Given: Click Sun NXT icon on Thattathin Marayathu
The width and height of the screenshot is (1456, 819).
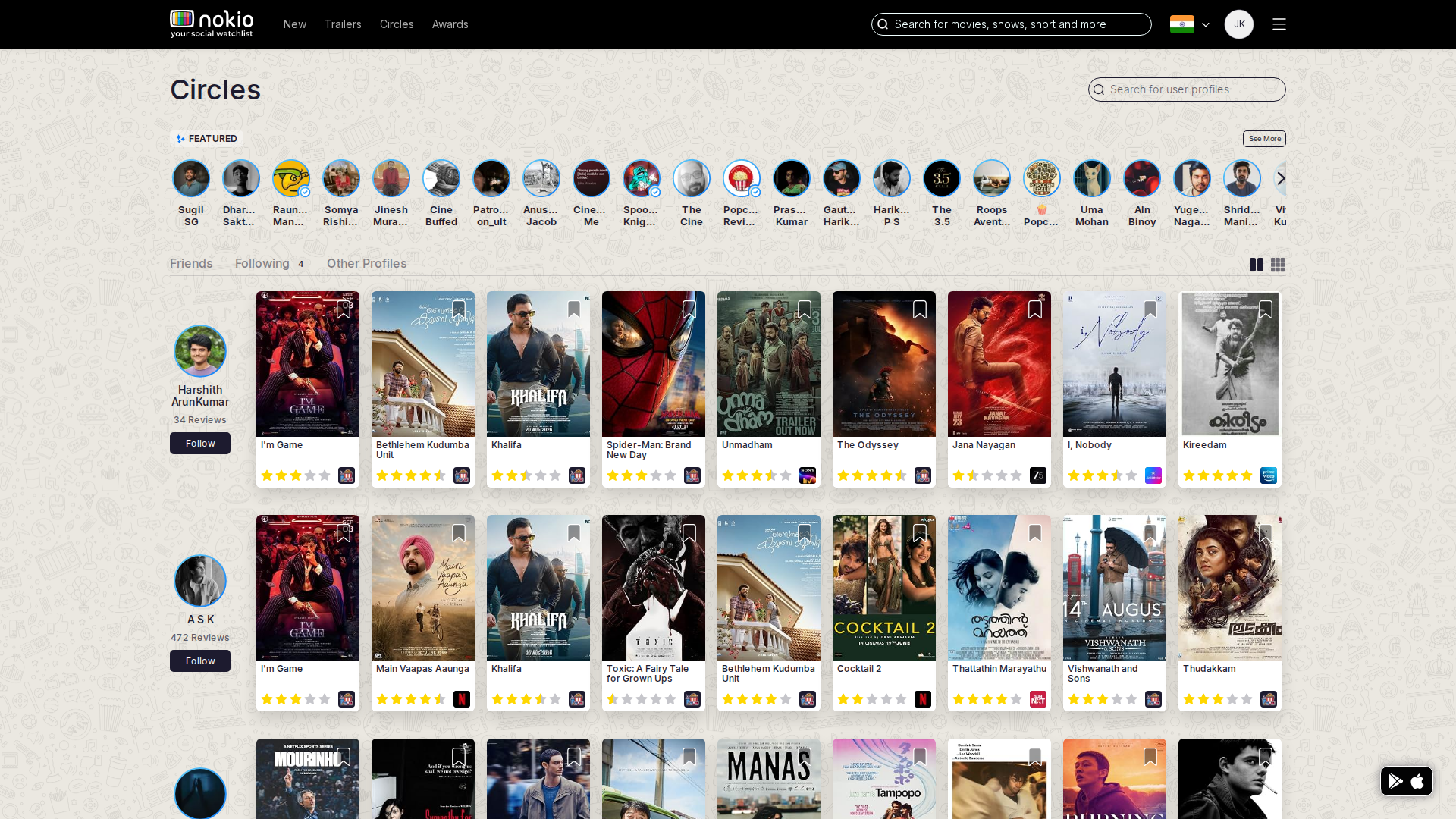Looking at the screenshot, I should [x=1038, y=699].
